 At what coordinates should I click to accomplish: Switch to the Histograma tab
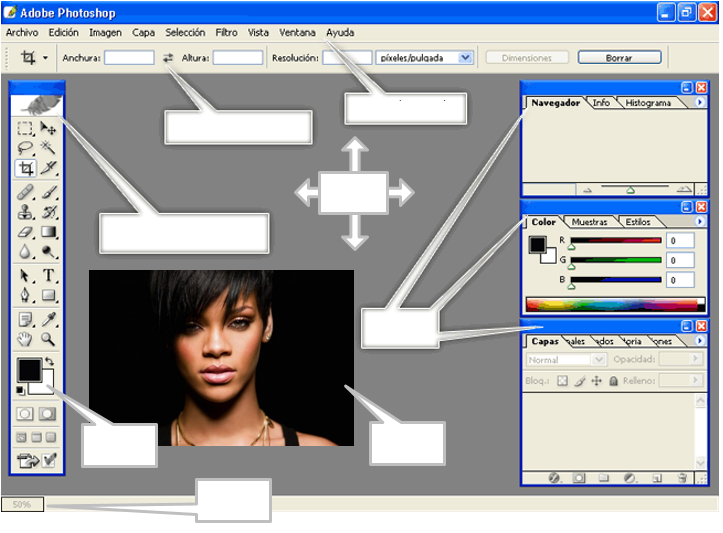648,103
